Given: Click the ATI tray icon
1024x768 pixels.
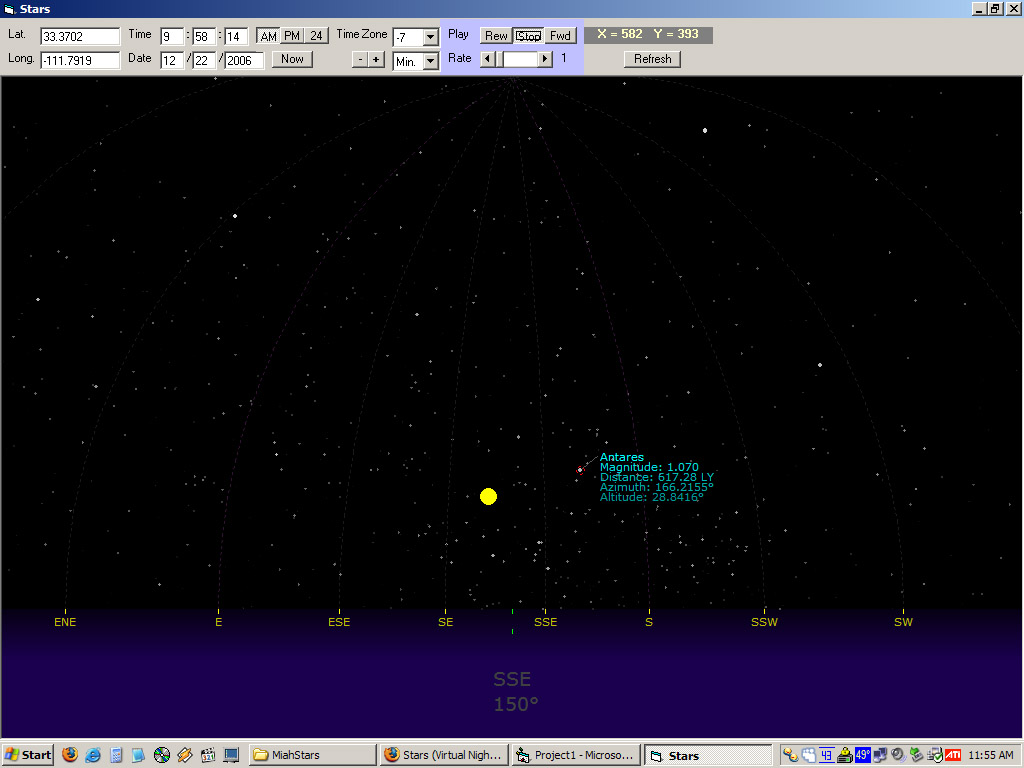Looking at the screenshot, I should point(954,755).
